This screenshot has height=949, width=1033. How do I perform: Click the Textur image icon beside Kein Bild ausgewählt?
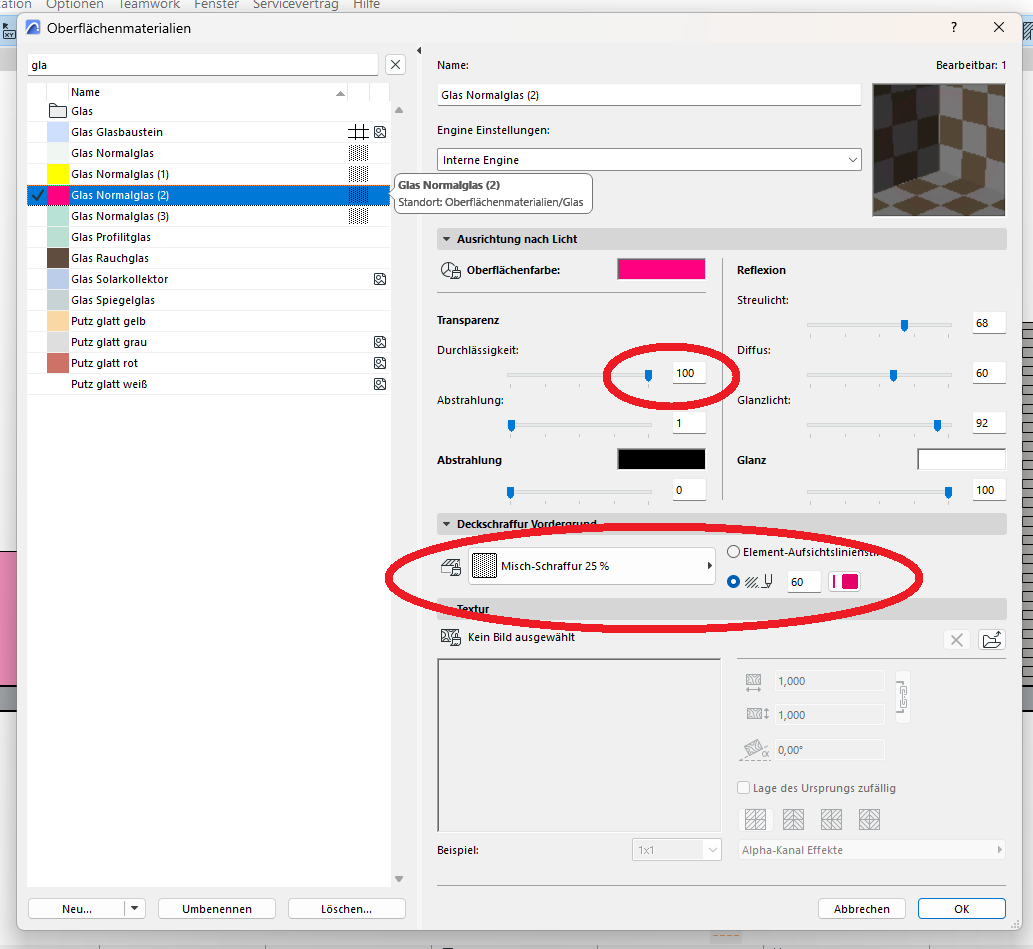451,637
